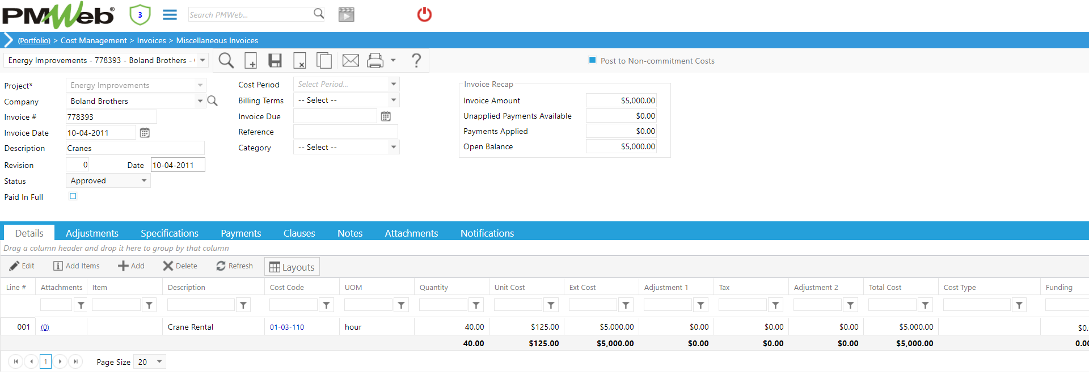Open the Layouts button
This screenshot has width=1089, height=372.
292,267
